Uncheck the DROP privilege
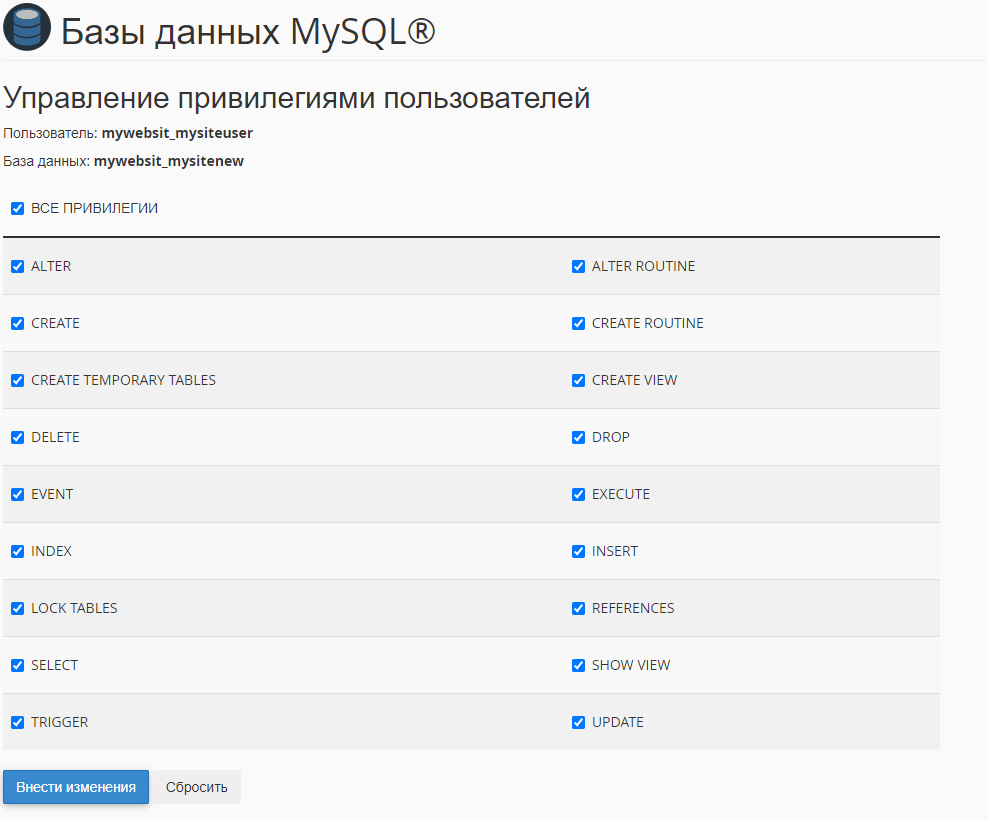This screenshot has height=821, width=988. coord(578,437)
